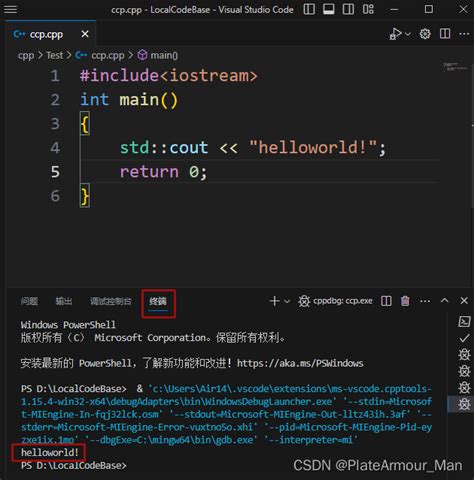This screenshot has width=474, height=480.
Task: Click the minimap code preview
Action: (455, 67)
